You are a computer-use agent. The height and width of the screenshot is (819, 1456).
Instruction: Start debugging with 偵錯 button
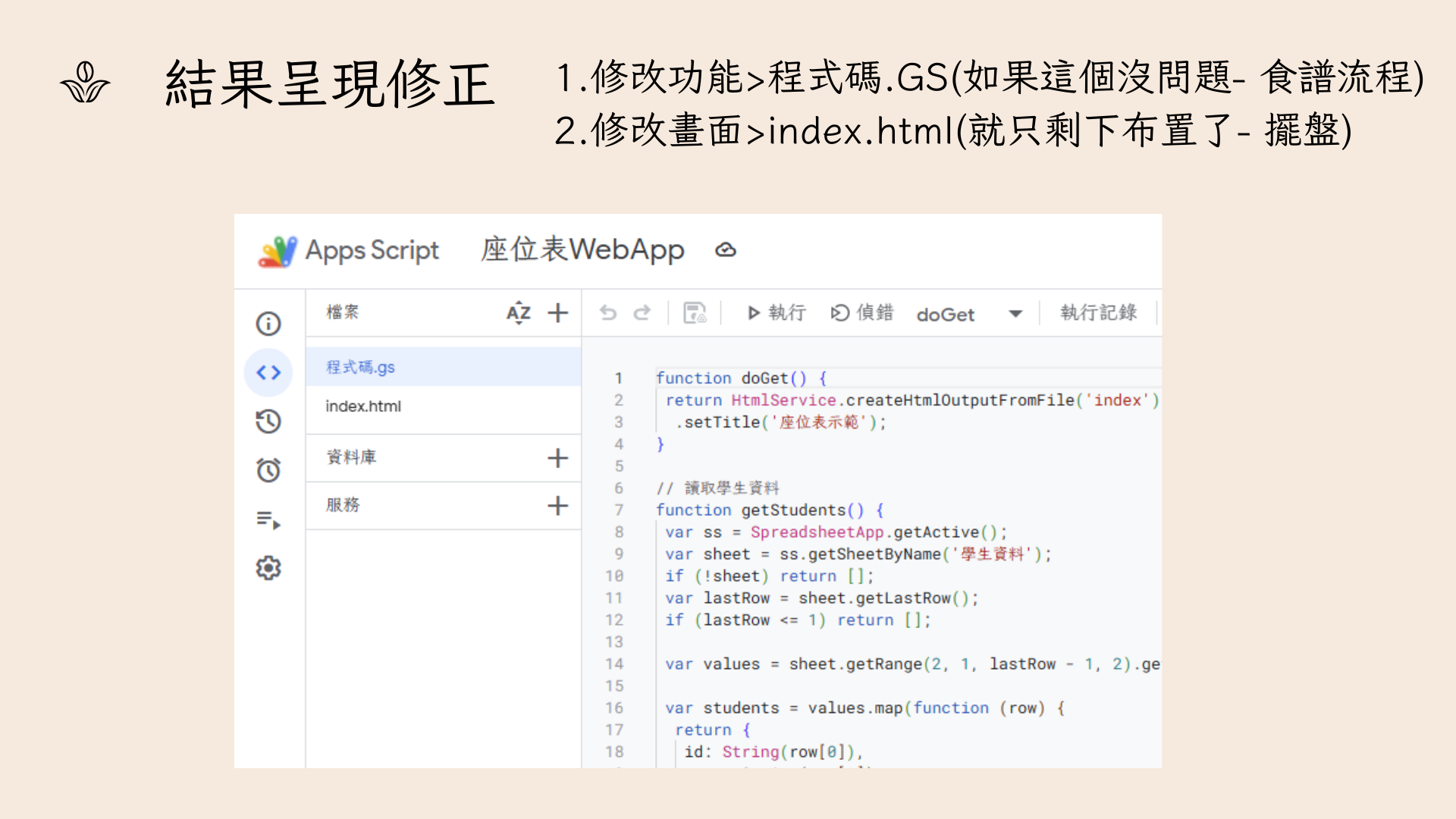862,312
